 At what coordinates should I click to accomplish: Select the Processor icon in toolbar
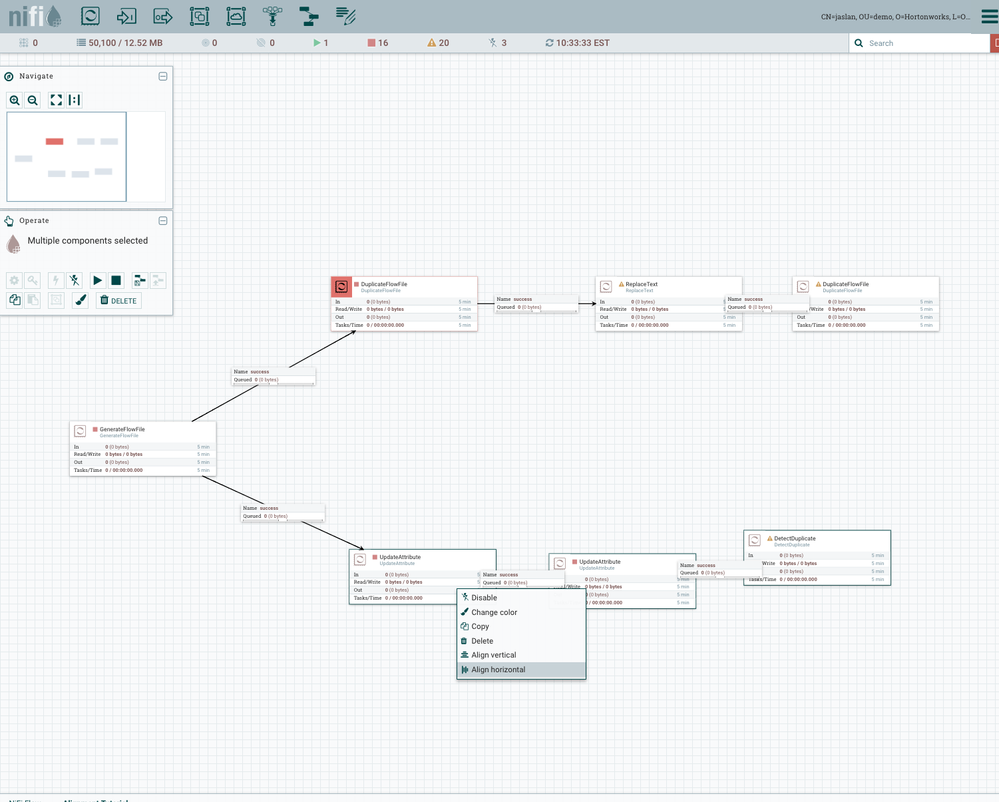[90, 16]
